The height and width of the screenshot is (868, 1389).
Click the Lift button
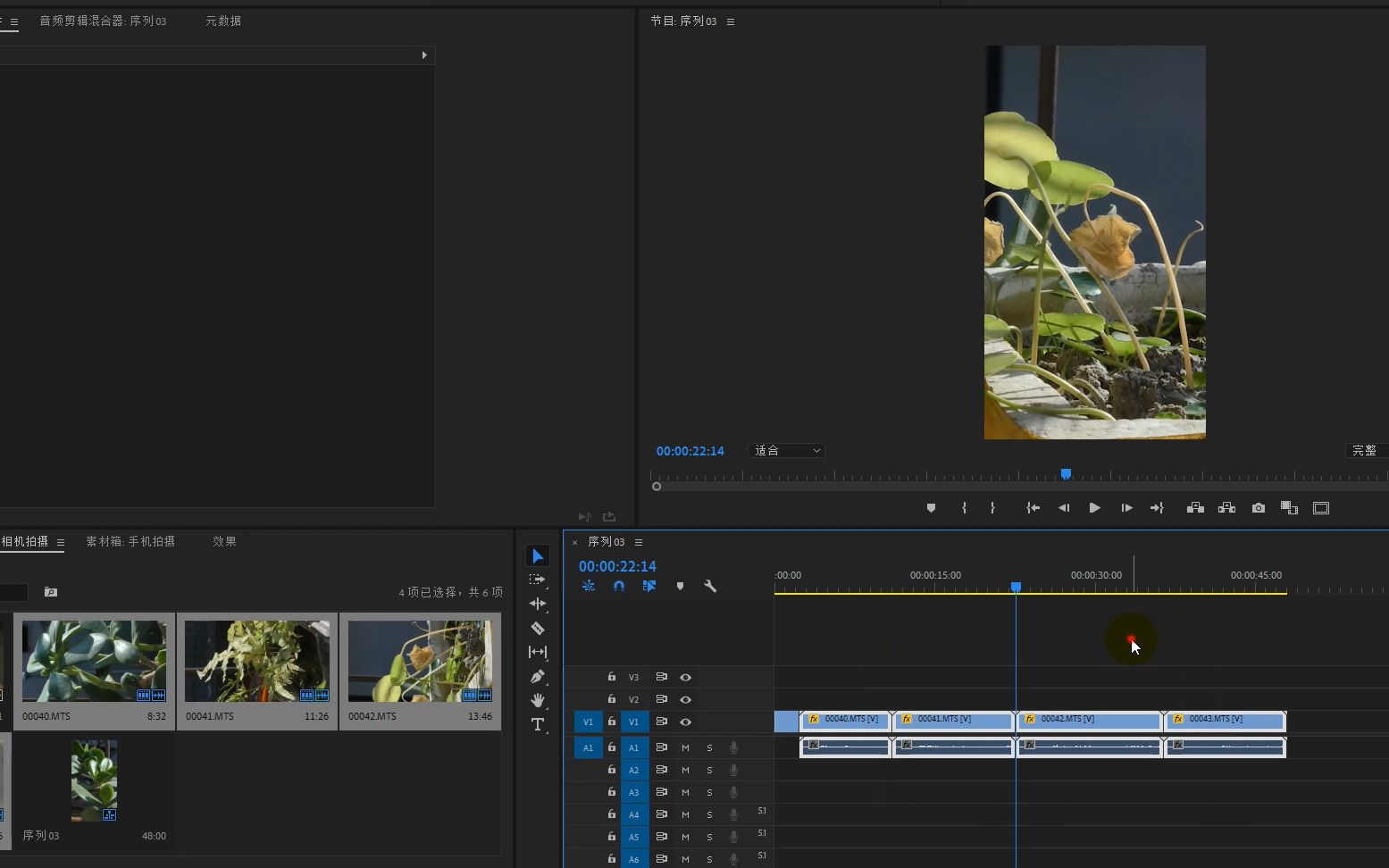click(x=1195, y=508)
